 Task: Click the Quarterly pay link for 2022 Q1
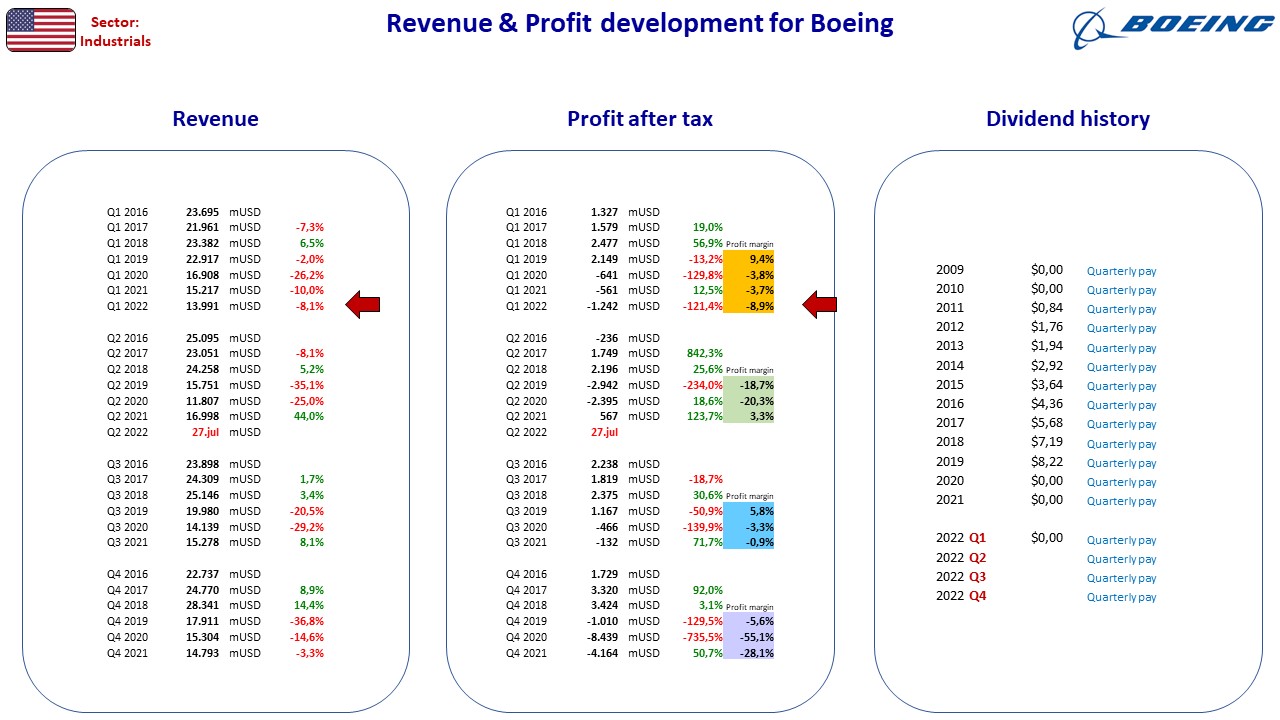coord(1121,540)
